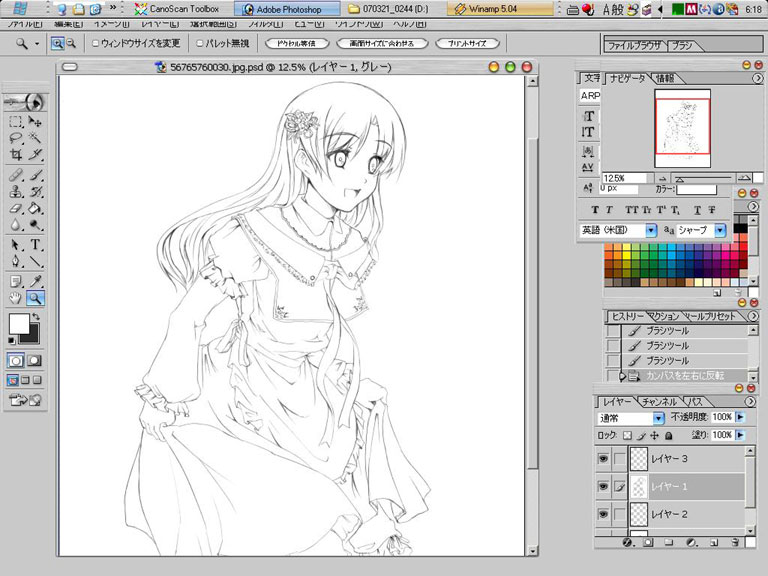Viewport: 768px width, 576px height.
Task: Switch to 情報 tab
Action: click(x=665, y=78)
